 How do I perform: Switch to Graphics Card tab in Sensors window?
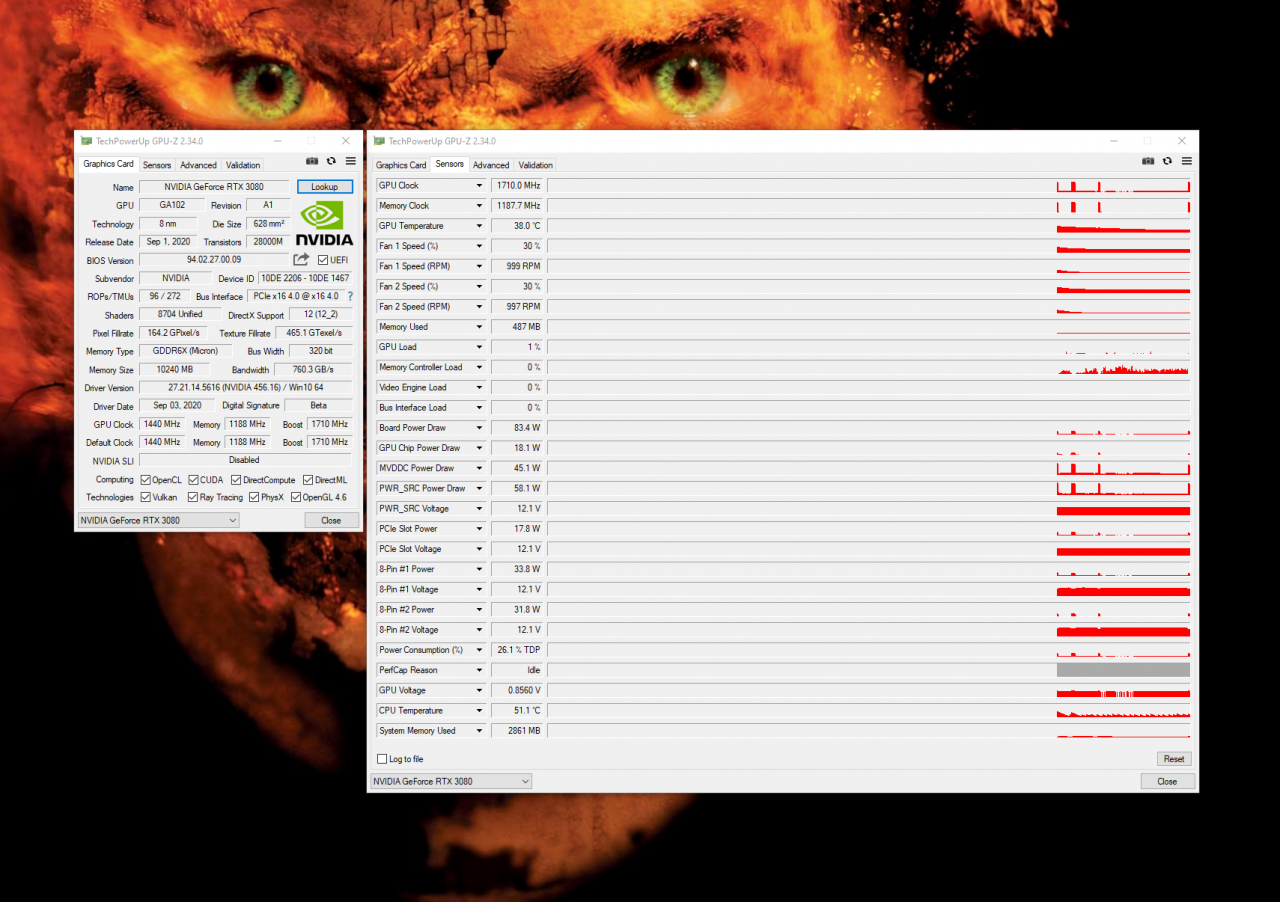point(401,165)
